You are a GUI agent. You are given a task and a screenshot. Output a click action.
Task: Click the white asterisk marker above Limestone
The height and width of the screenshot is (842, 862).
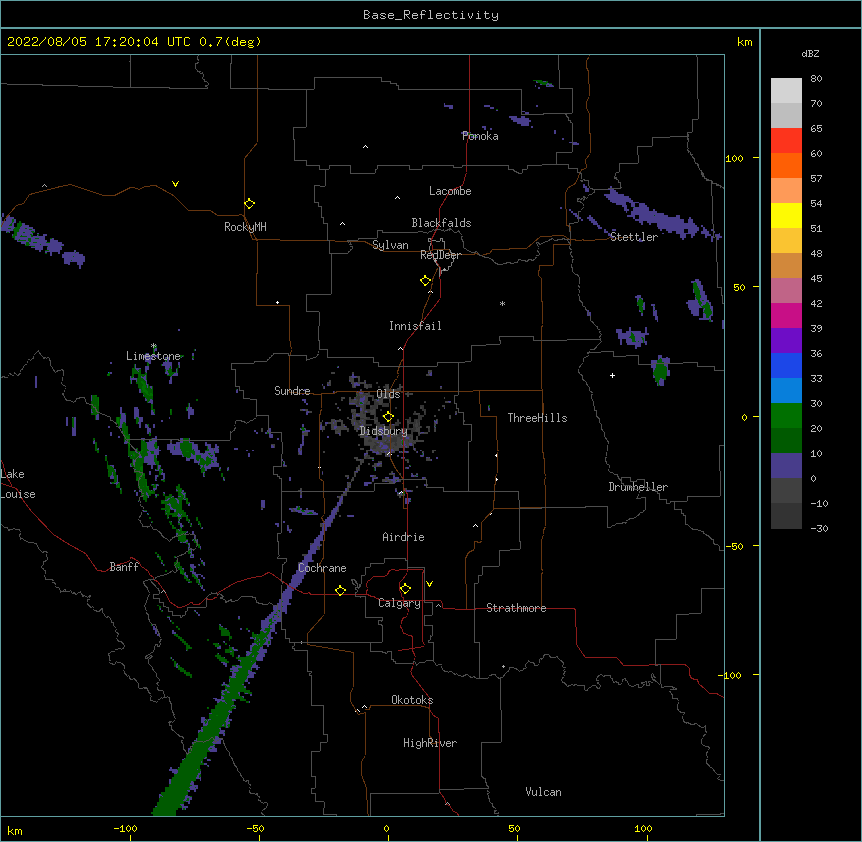(x=154, y=346)
